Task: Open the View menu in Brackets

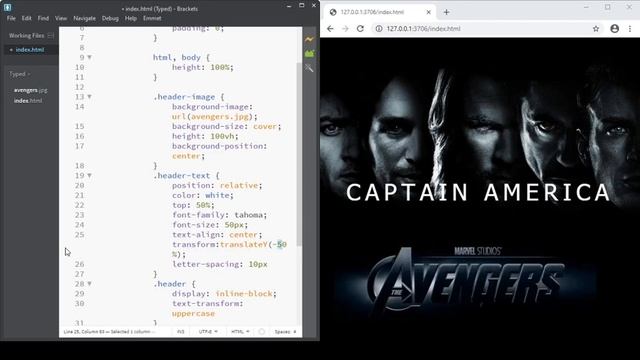Action: click(x=61, y=18)
